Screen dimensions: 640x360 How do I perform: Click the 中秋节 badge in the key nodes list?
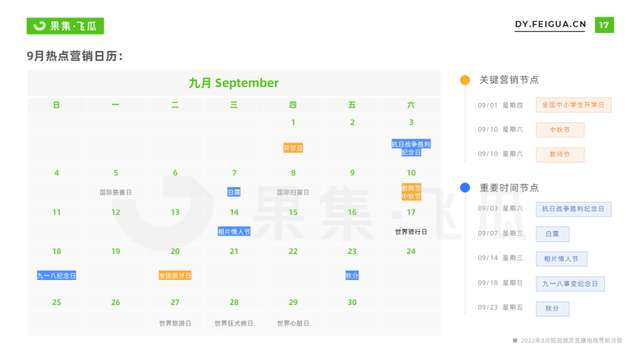[560, 130]
